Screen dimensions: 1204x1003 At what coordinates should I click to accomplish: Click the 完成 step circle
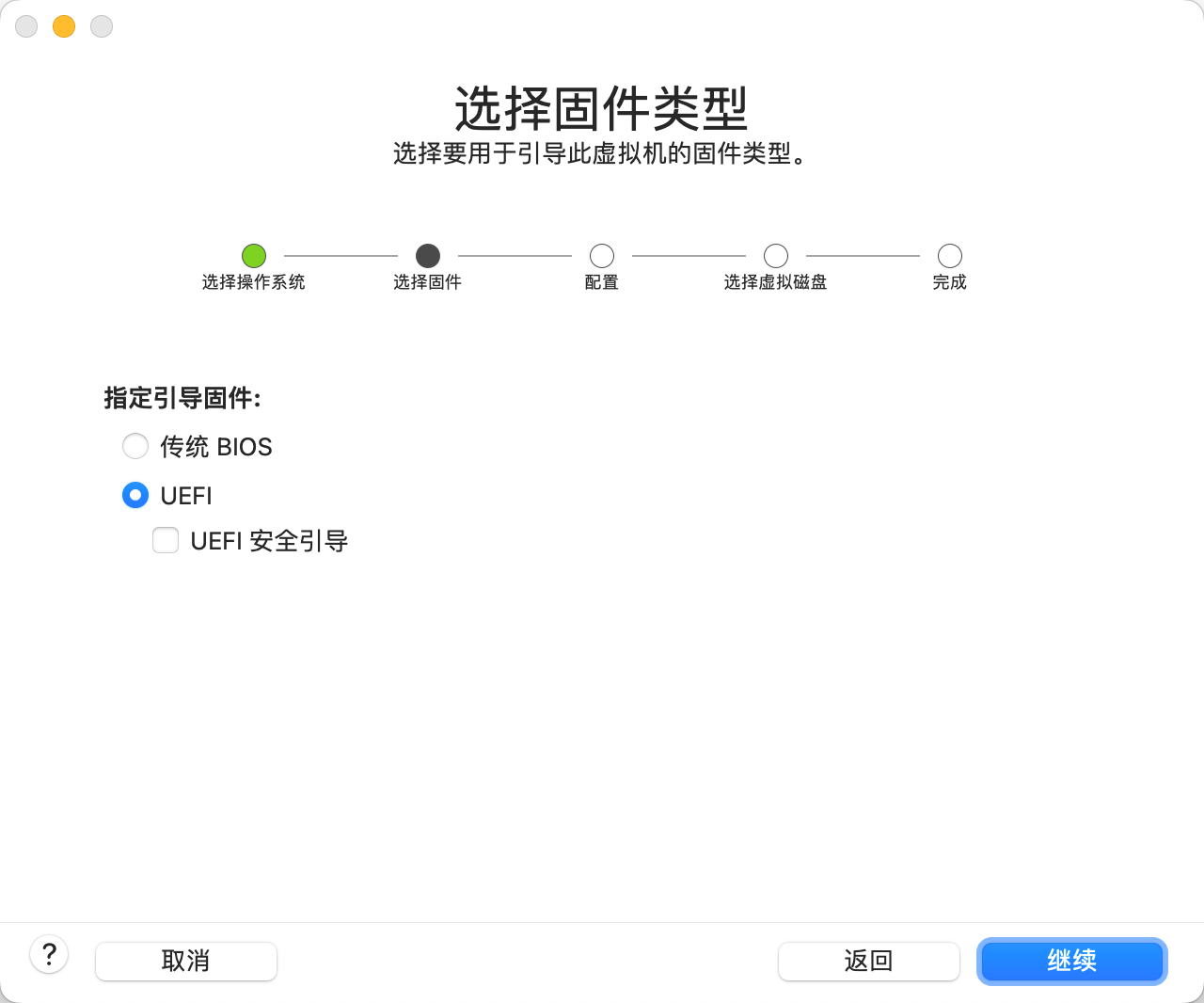950,256
